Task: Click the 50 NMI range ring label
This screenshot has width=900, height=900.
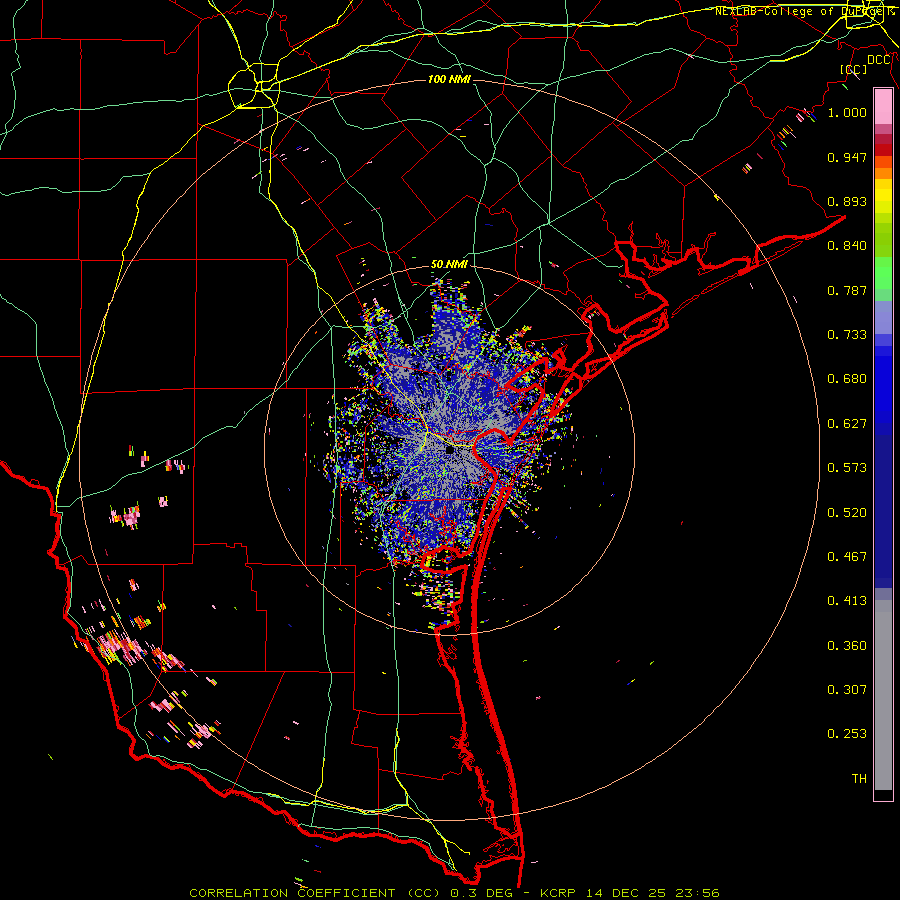Action: [x=449, y=264]
